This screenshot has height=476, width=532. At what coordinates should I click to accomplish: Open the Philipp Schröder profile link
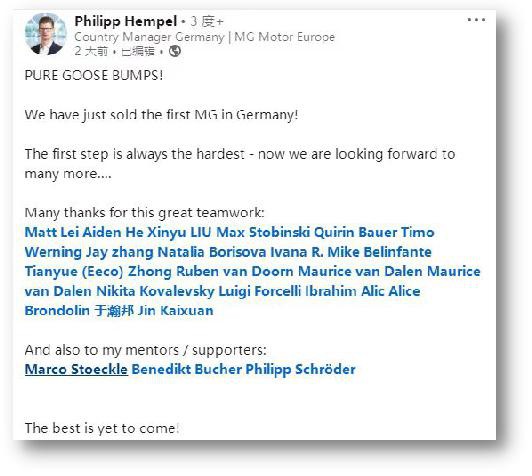coord(301,369)
